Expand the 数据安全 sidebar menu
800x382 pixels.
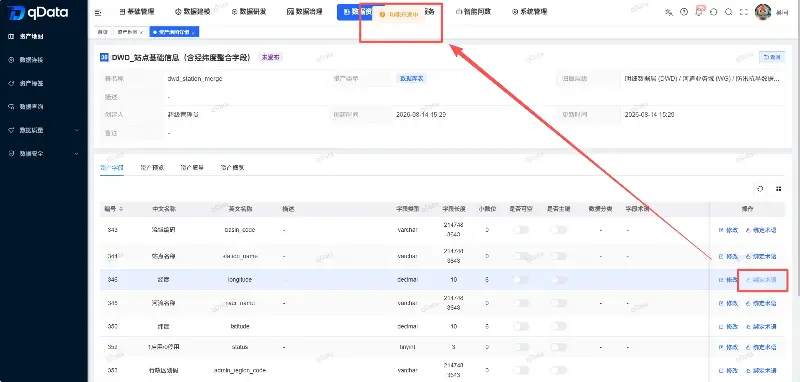[x=44, y=154]
